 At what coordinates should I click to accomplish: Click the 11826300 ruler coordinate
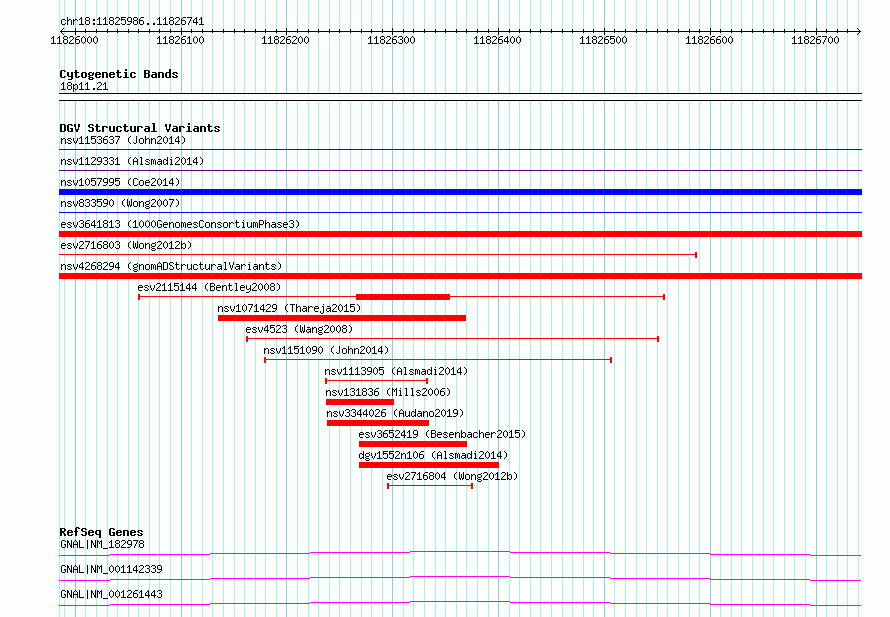tap(391, 40)
